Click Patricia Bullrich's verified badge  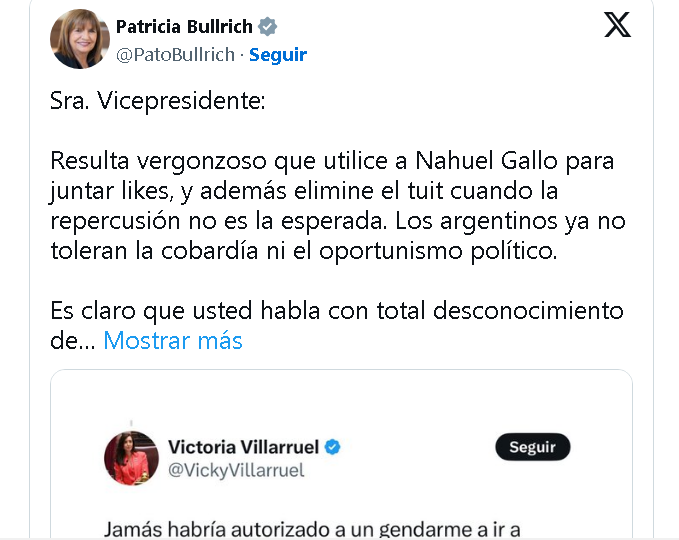[268, 26]
